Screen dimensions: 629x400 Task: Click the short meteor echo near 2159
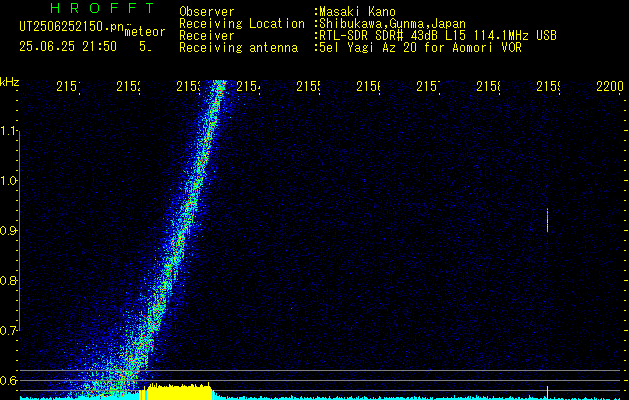[x=547, y=220]
